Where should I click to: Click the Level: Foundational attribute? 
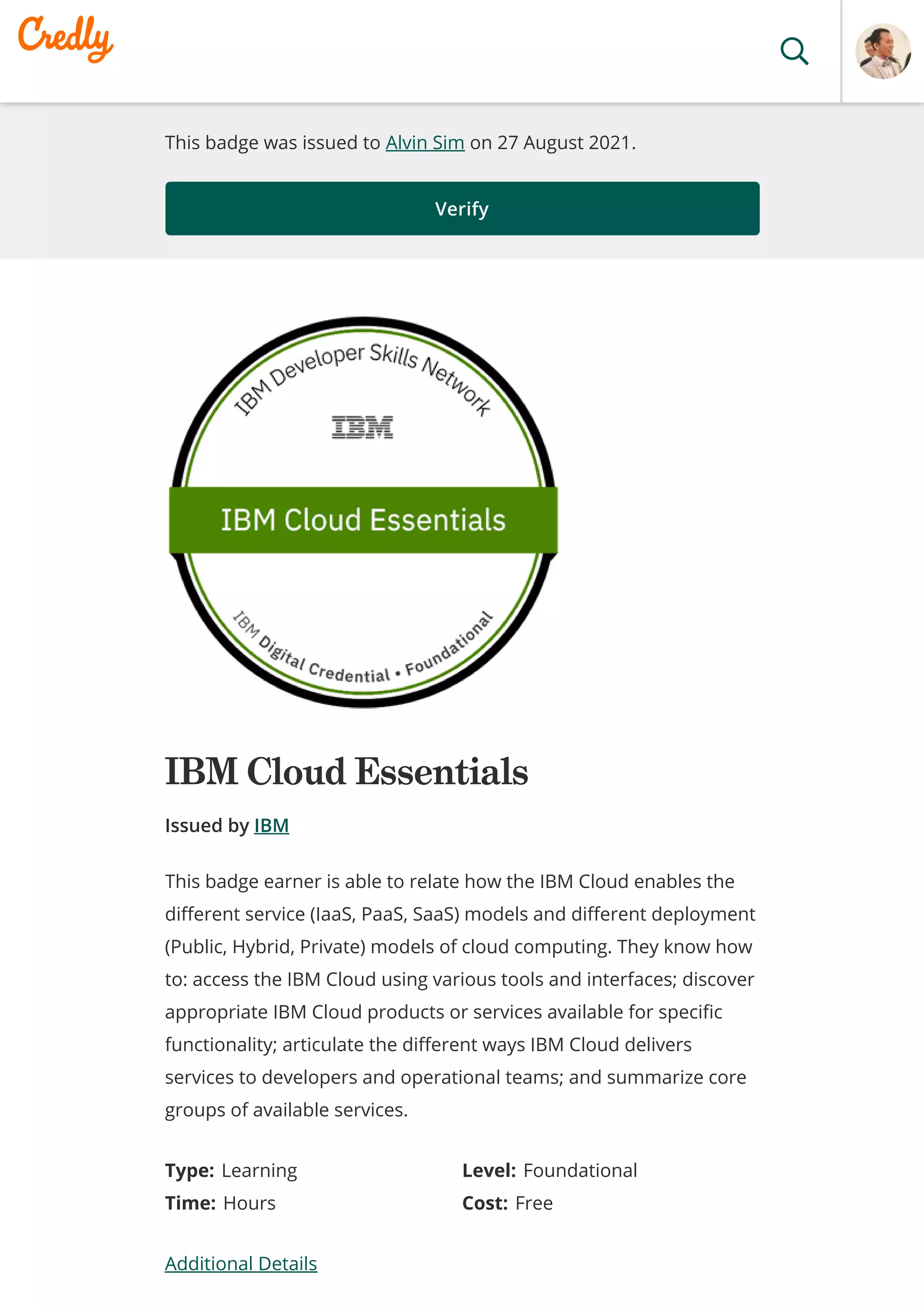[x=550, y=1171]
